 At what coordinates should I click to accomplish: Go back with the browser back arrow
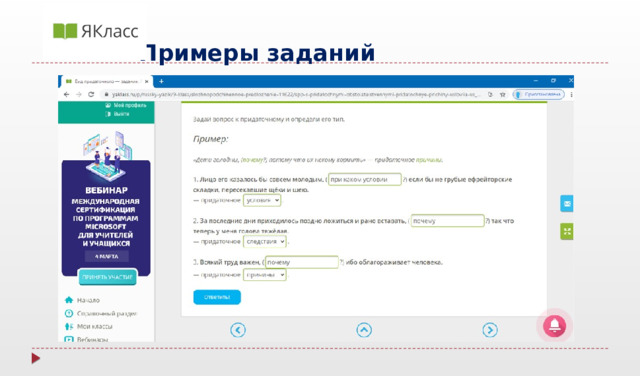pyautogui.click(x=67, y=94)
